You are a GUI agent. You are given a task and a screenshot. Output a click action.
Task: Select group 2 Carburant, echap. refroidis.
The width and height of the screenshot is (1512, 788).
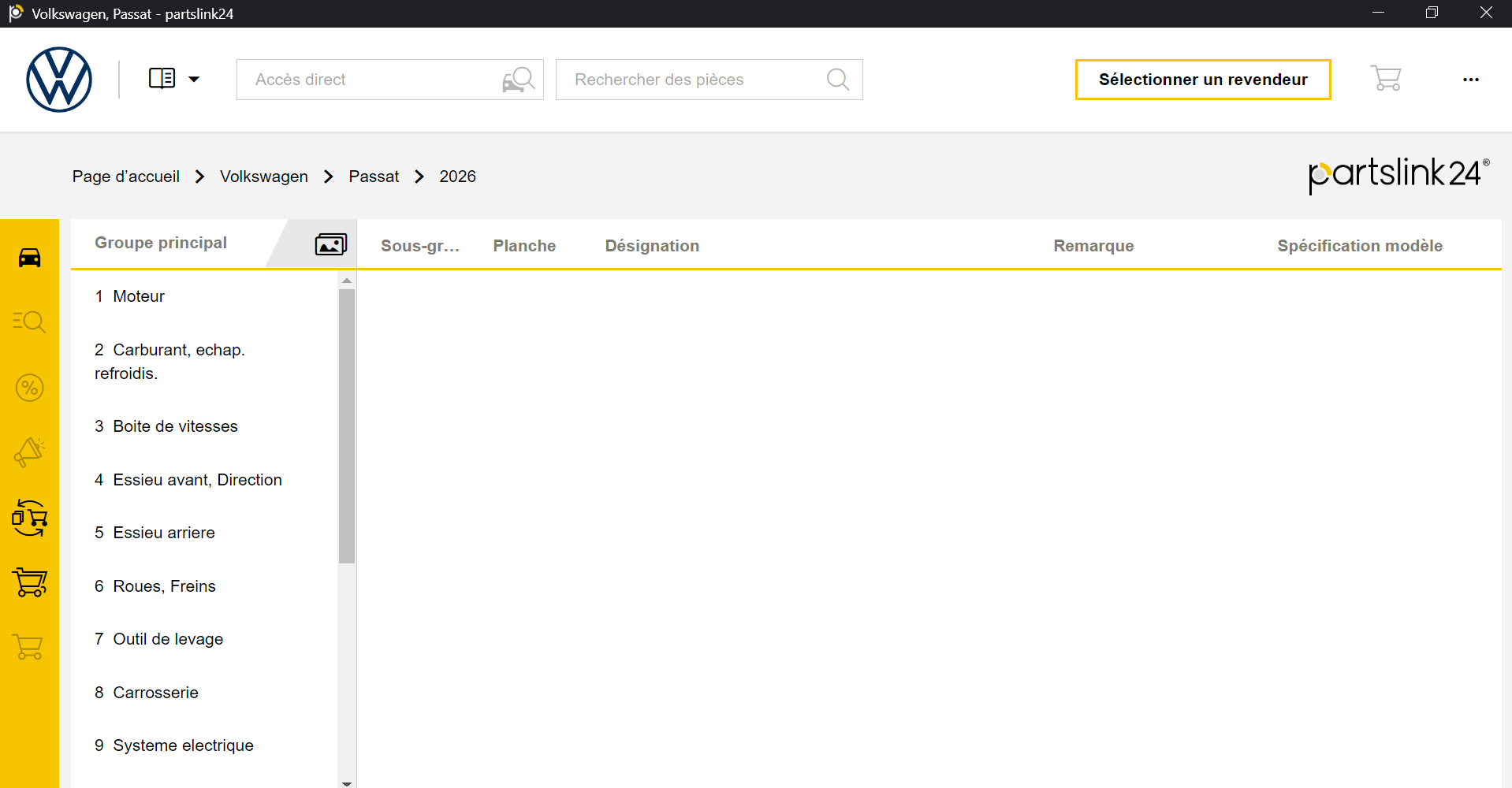point(204,362)
